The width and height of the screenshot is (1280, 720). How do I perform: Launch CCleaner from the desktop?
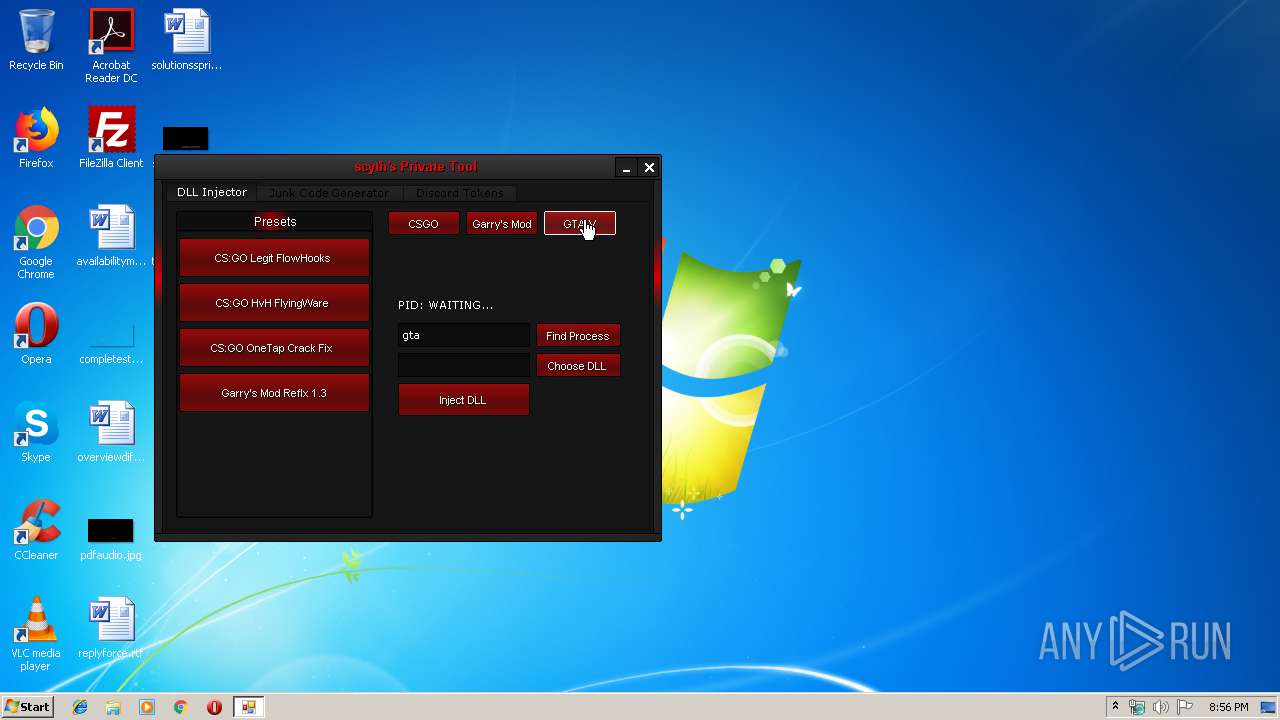click(x=36, y=531)
